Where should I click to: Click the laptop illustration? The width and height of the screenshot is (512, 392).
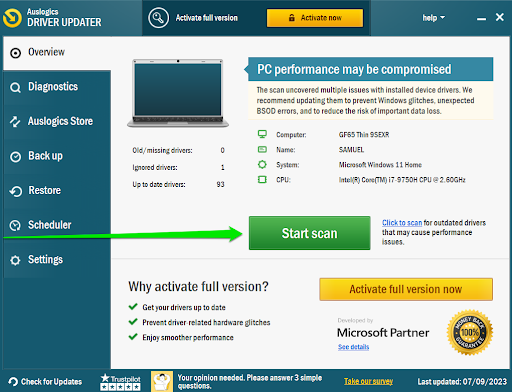point(178,93)
